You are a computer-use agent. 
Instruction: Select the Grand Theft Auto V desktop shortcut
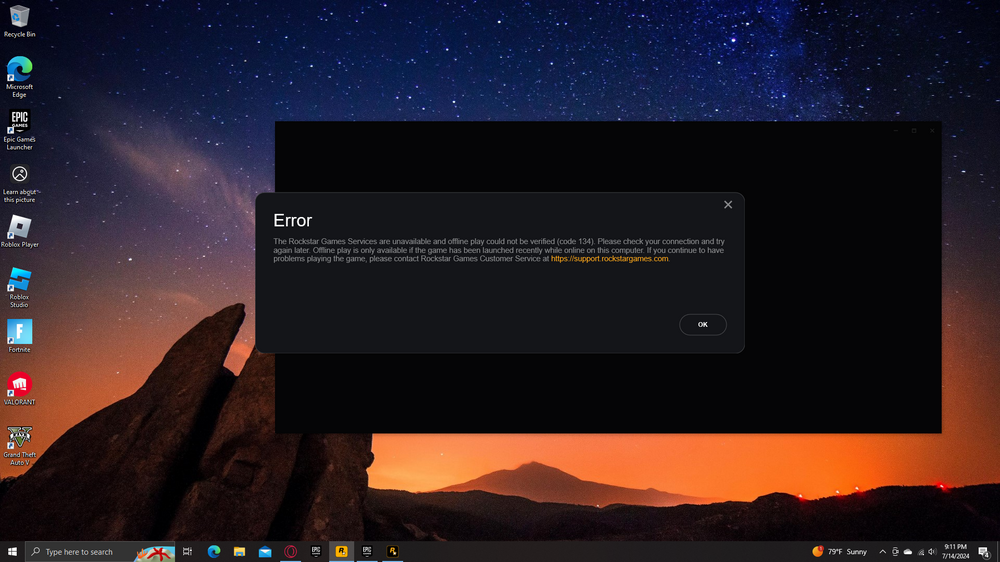click(19, 446)
